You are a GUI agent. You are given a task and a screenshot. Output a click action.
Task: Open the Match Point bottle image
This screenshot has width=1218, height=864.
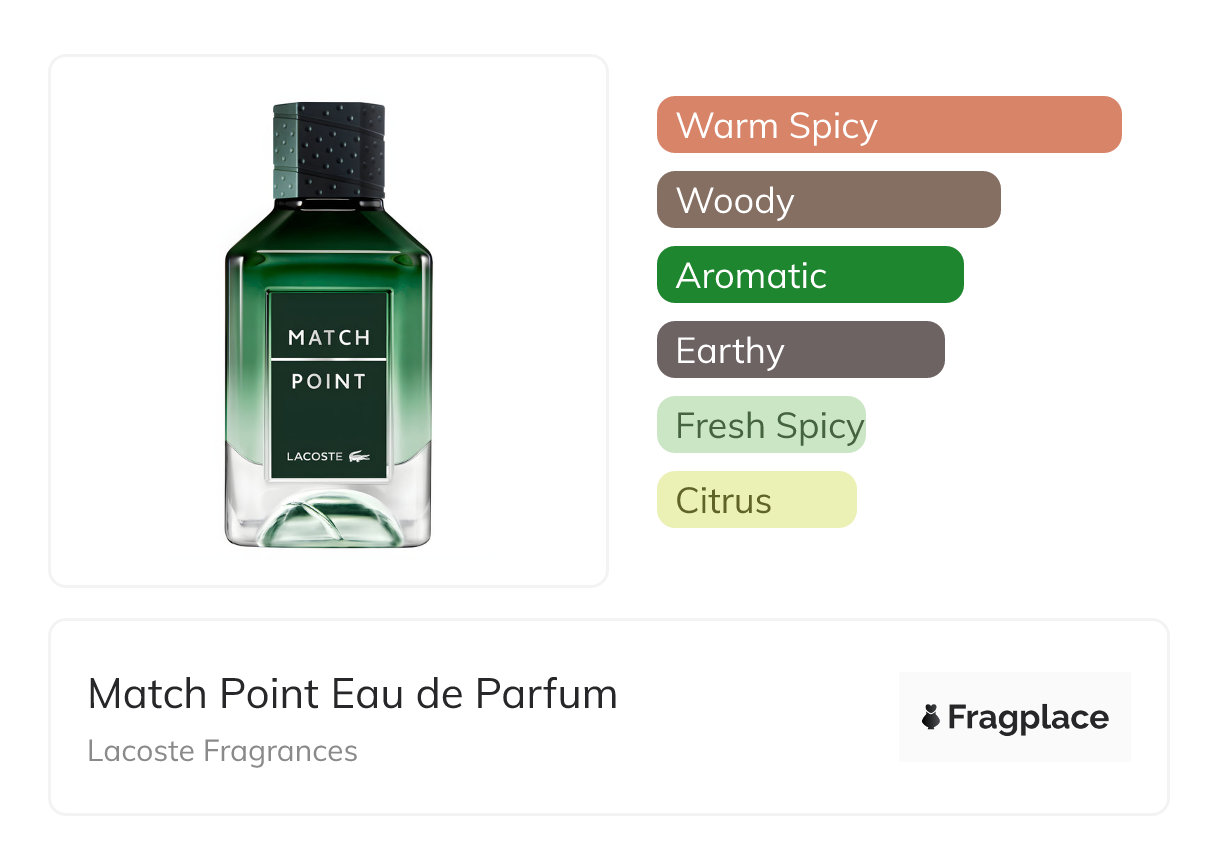328,324
